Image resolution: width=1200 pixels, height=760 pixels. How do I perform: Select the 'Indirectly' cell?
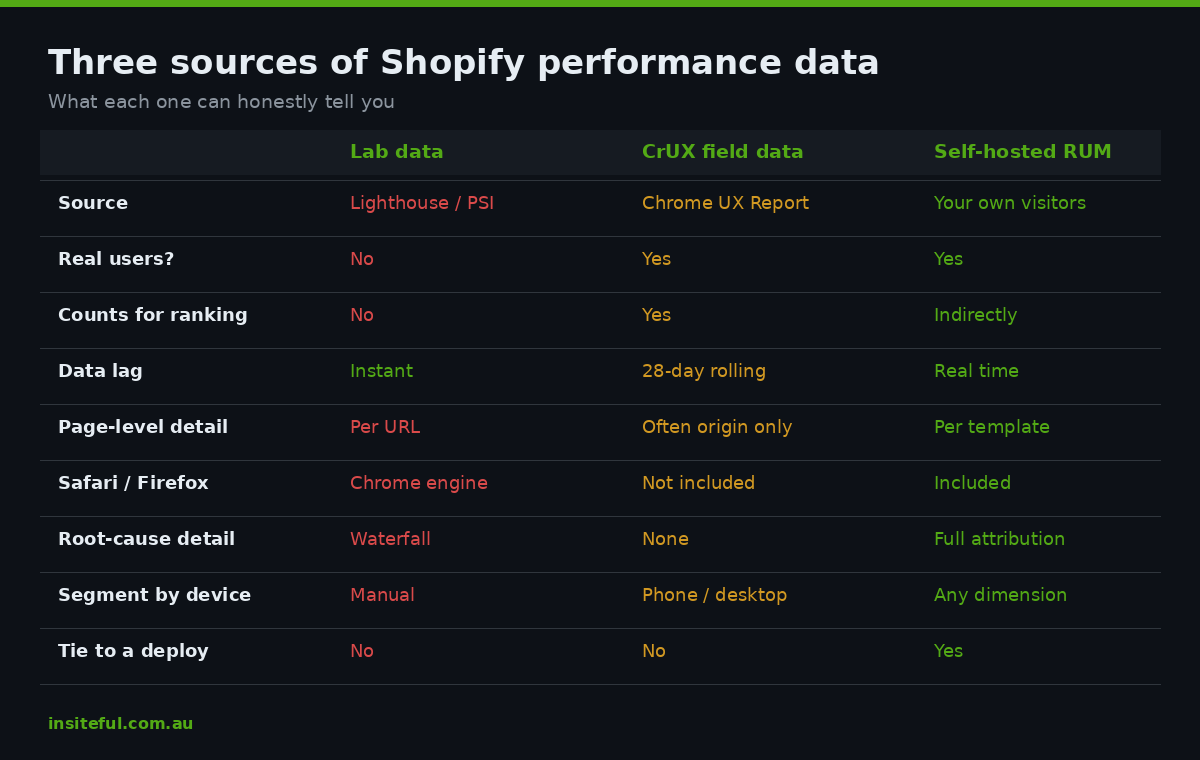click(x=975, y=316)
